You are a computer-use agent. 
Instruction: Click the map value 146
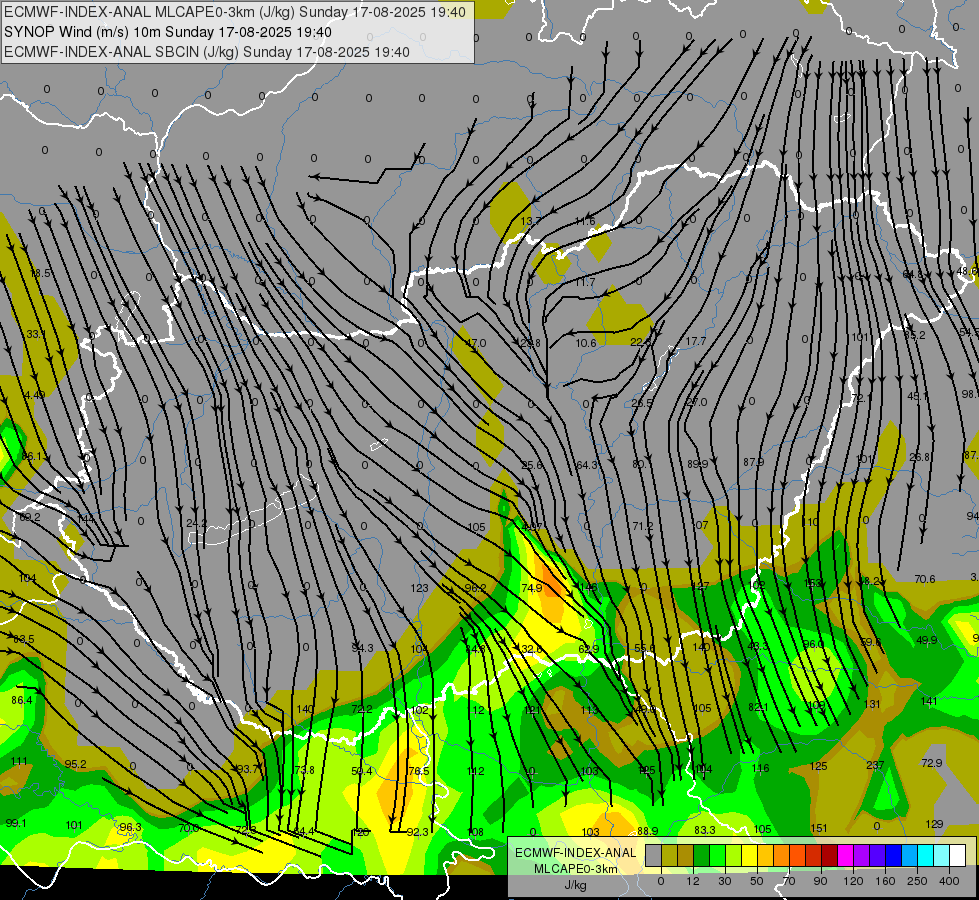point(588,587)
